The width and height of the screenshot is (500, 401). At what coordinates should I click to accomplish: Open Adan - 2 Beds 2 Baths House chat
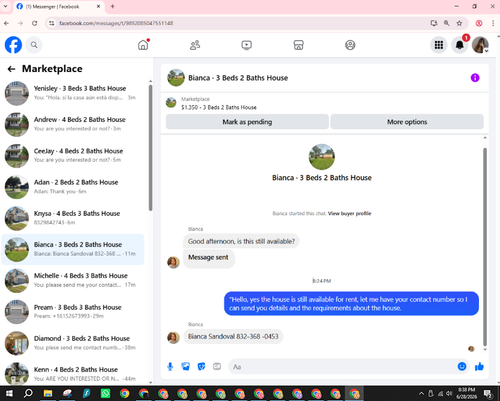click(73, 187)
